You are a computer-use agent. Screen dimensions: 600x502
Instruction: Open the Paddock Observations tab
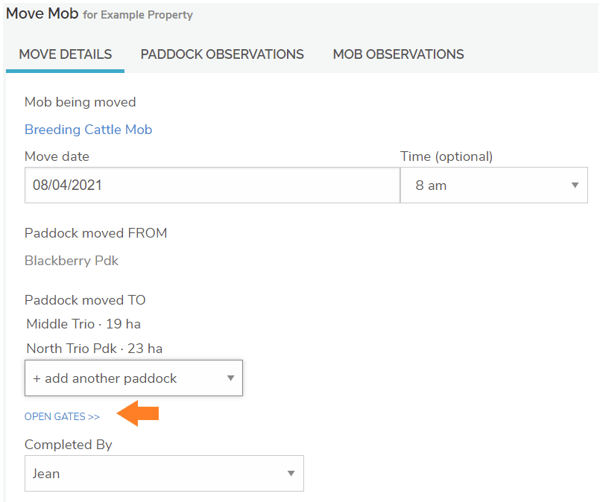222,54
